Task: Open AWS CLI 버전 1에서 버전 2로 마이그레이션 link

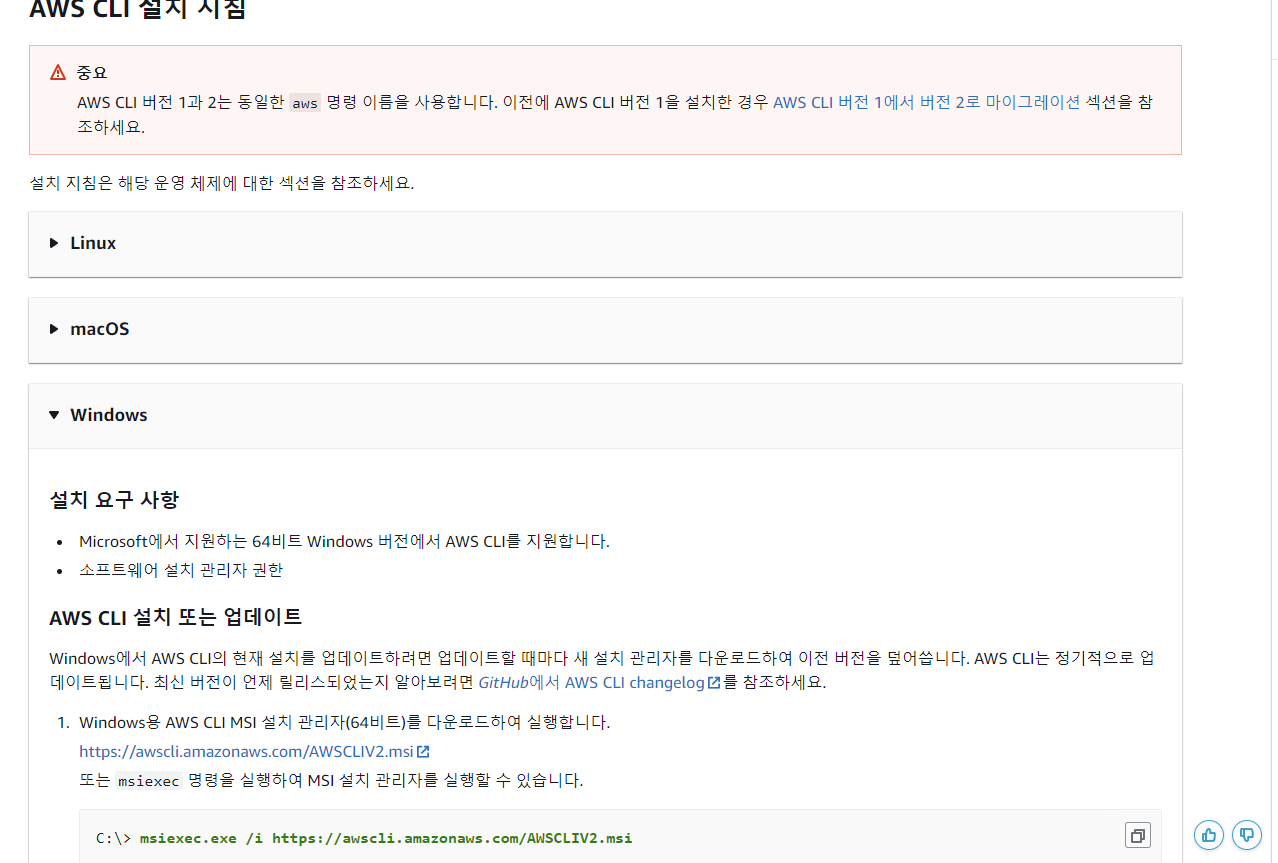Action: point(927,102)
